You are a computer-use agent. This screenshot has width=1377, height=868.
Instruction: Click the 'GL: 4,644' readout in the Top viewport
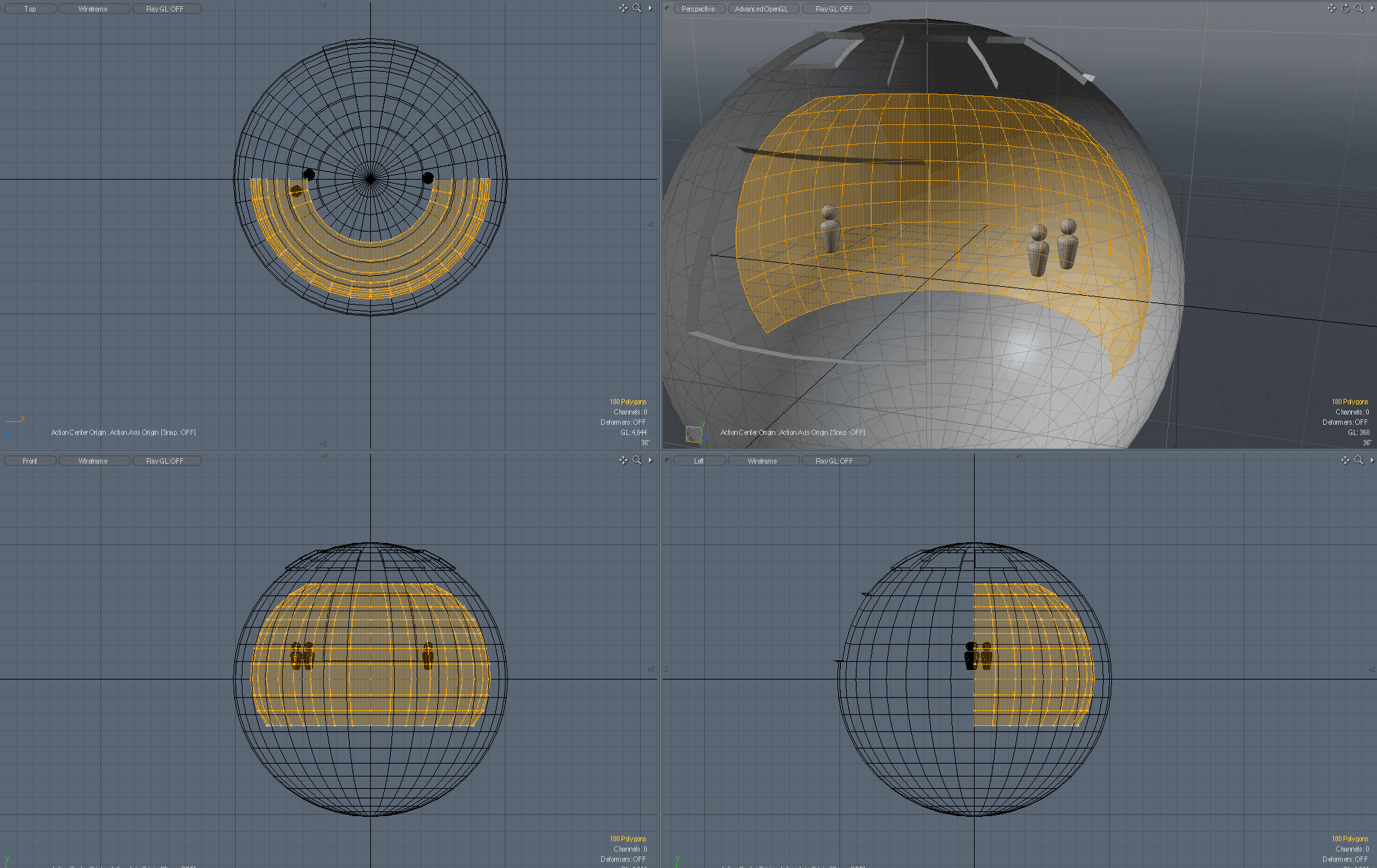tap(633, 432)
